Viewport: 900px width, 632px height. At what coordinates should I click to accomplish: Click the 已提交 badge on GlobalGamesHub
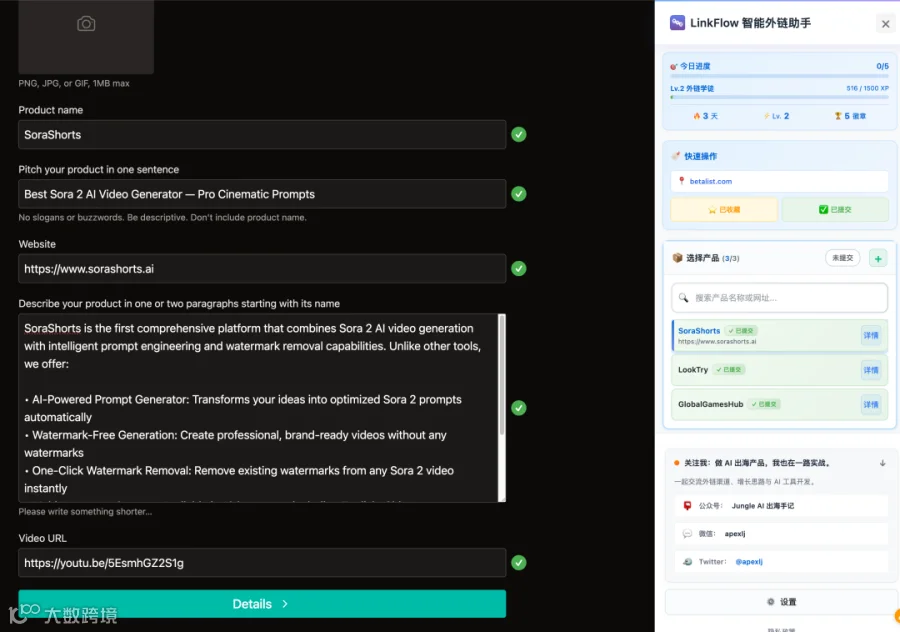click(764, 404)
